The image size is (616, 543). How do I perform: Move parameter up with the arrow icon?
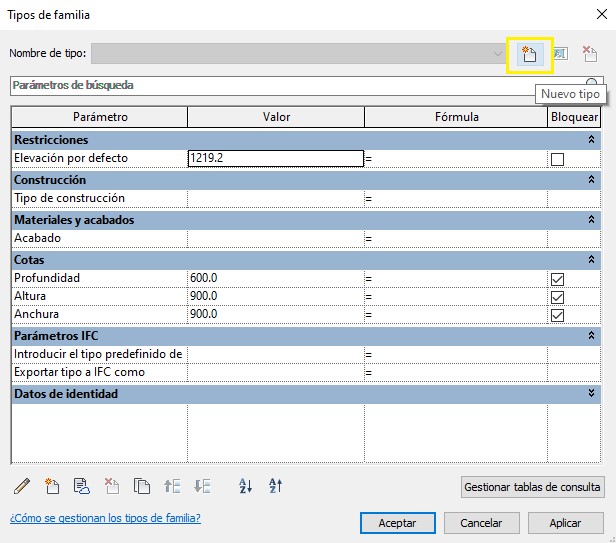[172, 487]
